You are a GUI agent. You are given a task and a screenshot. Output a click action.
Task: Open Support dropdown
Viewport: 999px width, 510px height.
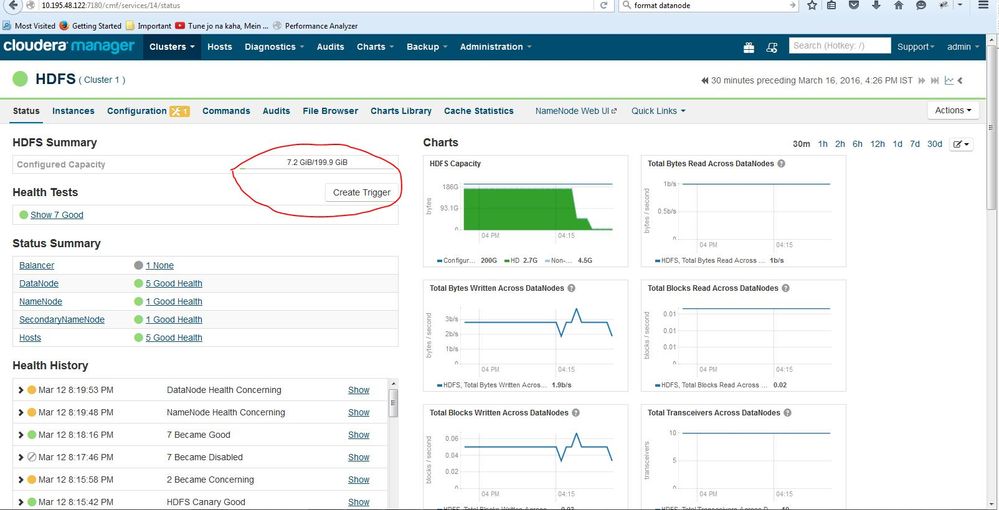(x=916, y=47)
